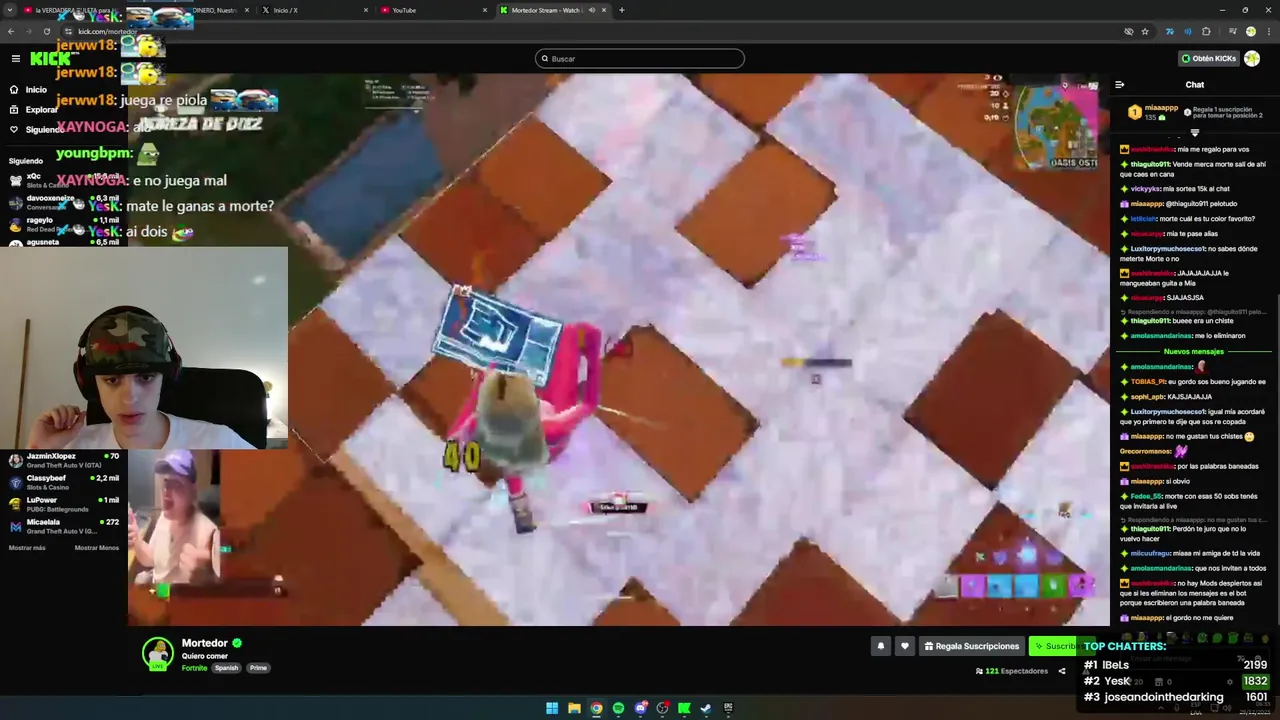The width and height of the screenshot is (1280, 720).
Task: Click the crossed-eye icon in address bar
Action: [x=1129, y=31]
